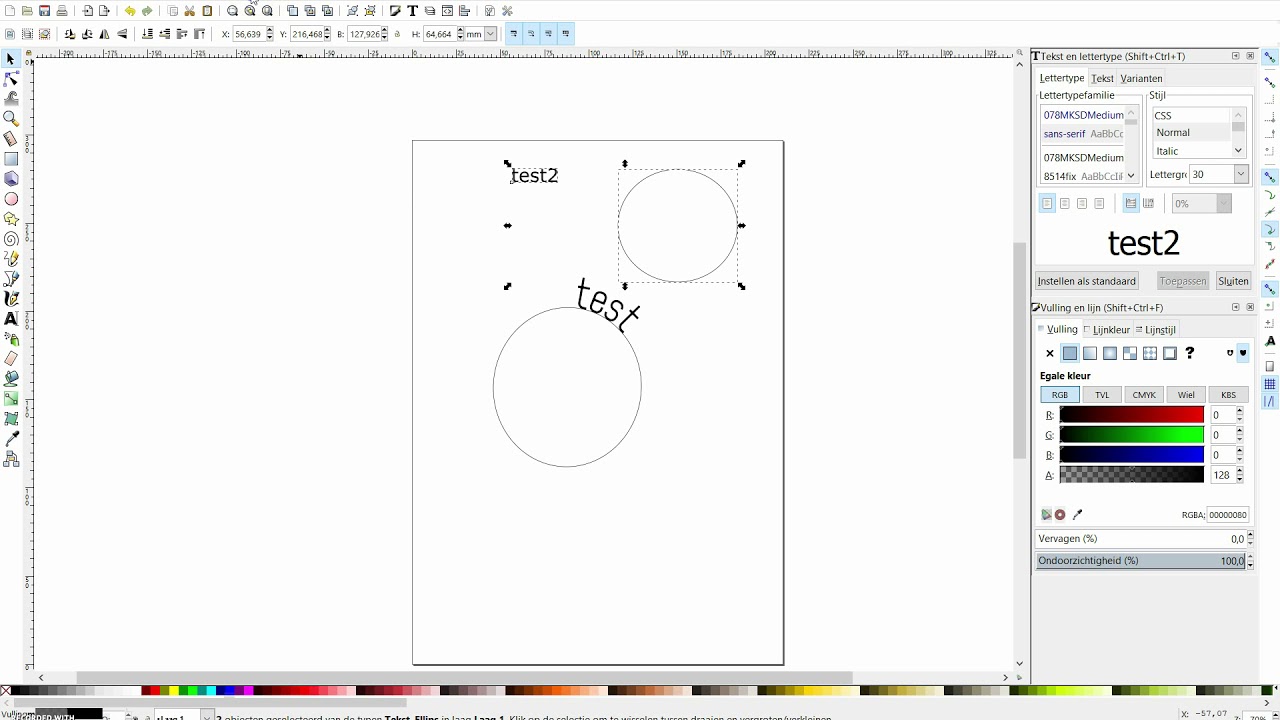Click the RGBA hex value field
Screen dimensions: 1280x720
click(x=1227, y=515)
